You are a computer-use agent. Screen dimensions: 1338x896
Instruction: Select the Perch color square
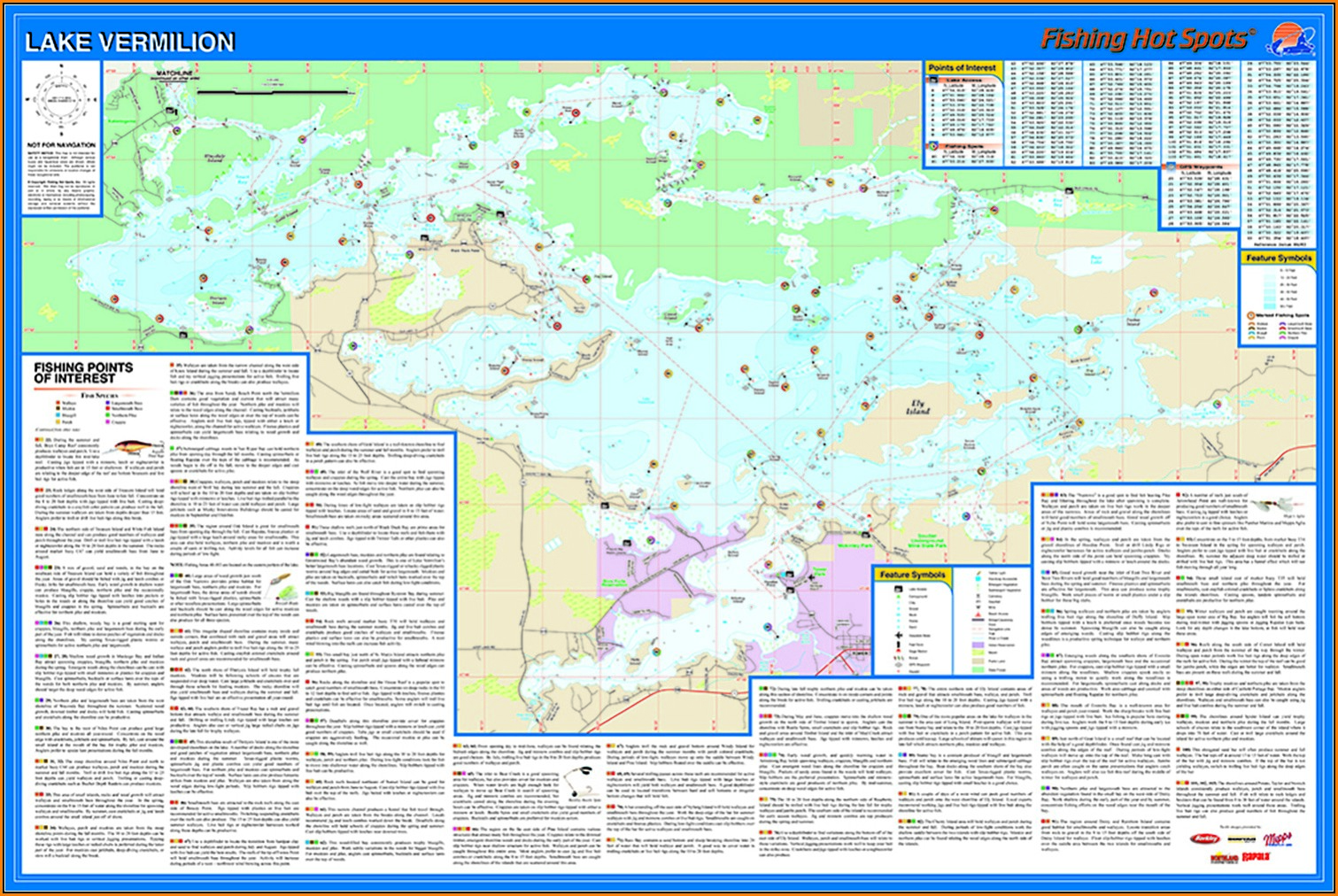(59, 422)
